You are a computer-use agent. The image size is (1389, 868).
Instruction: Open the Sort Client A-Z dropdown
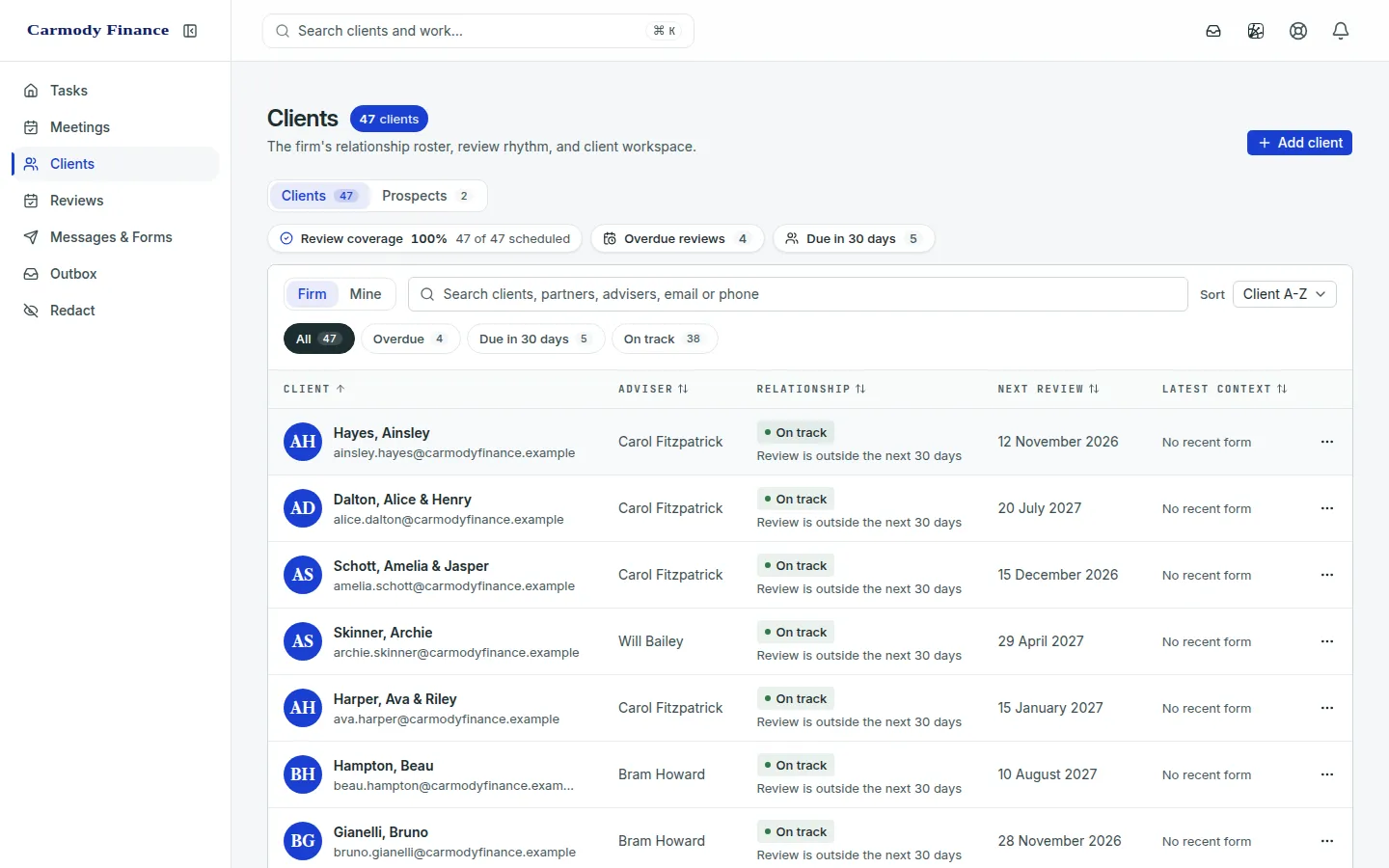tap(1284, 294)
